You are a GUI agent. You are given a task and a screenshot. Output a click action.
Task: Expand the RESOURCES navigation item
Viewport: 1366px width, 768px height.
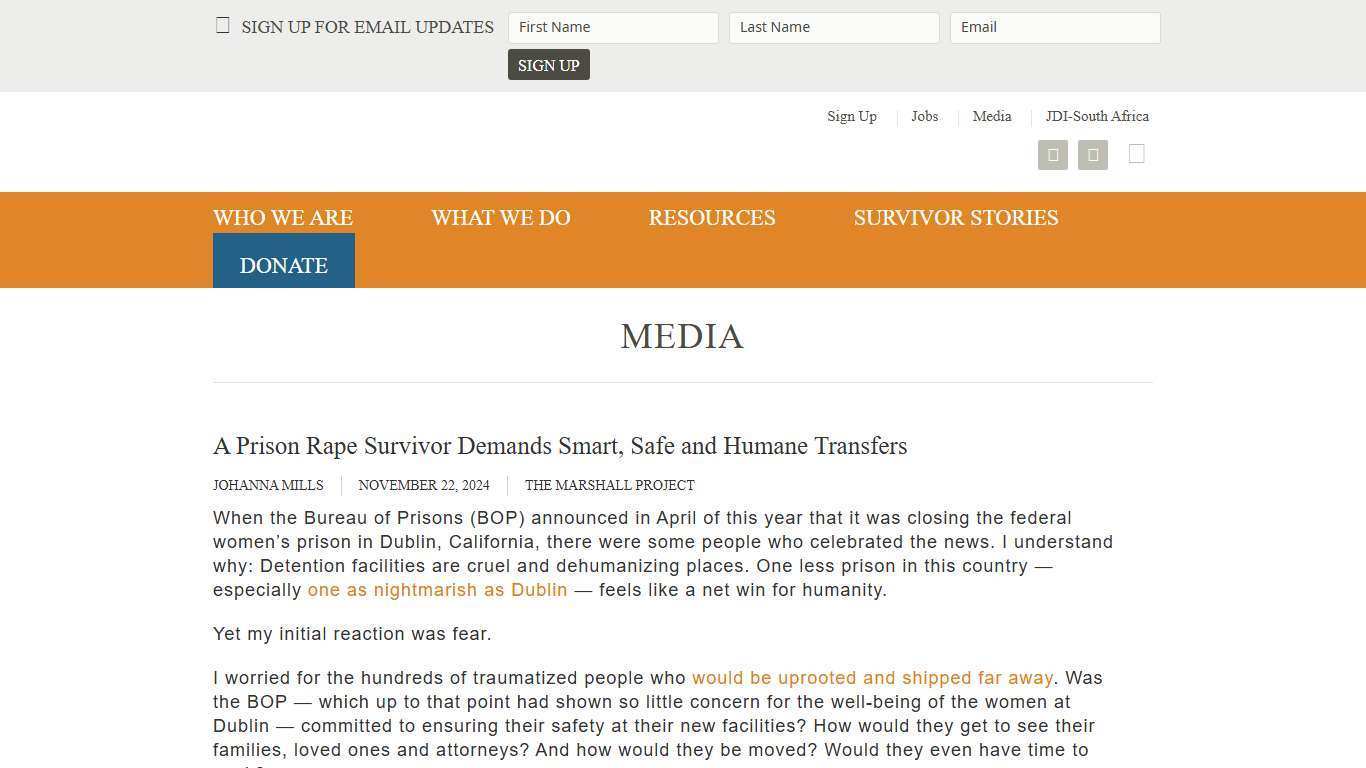point(712,217)
